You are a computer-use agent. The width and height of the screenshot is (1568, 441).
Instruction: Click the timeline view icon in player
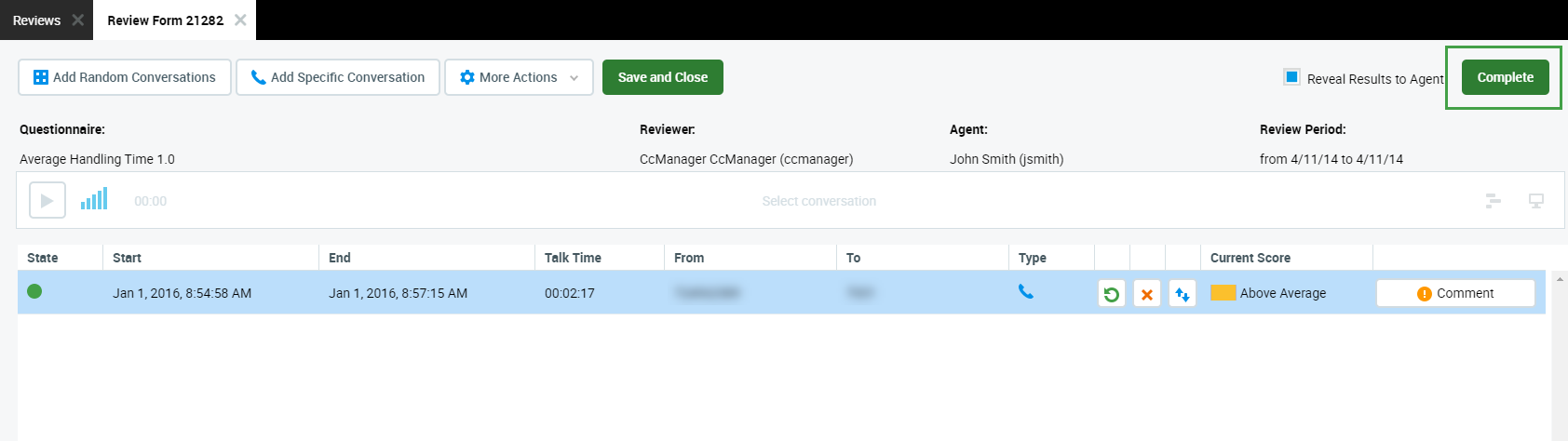[x=1493, y=201]
